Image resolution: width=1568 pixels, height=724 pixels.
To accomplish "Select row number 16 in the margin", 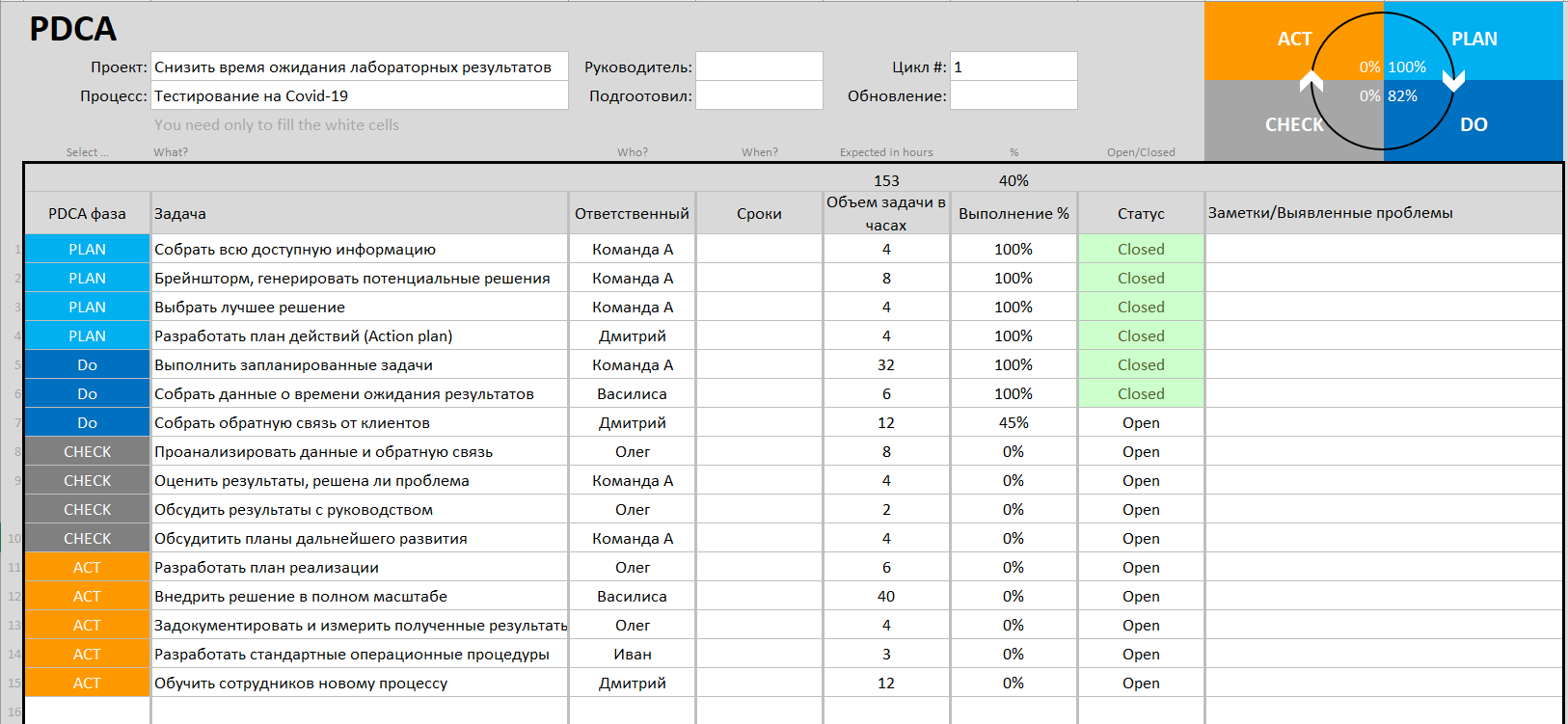I will [x=14, y=711].
